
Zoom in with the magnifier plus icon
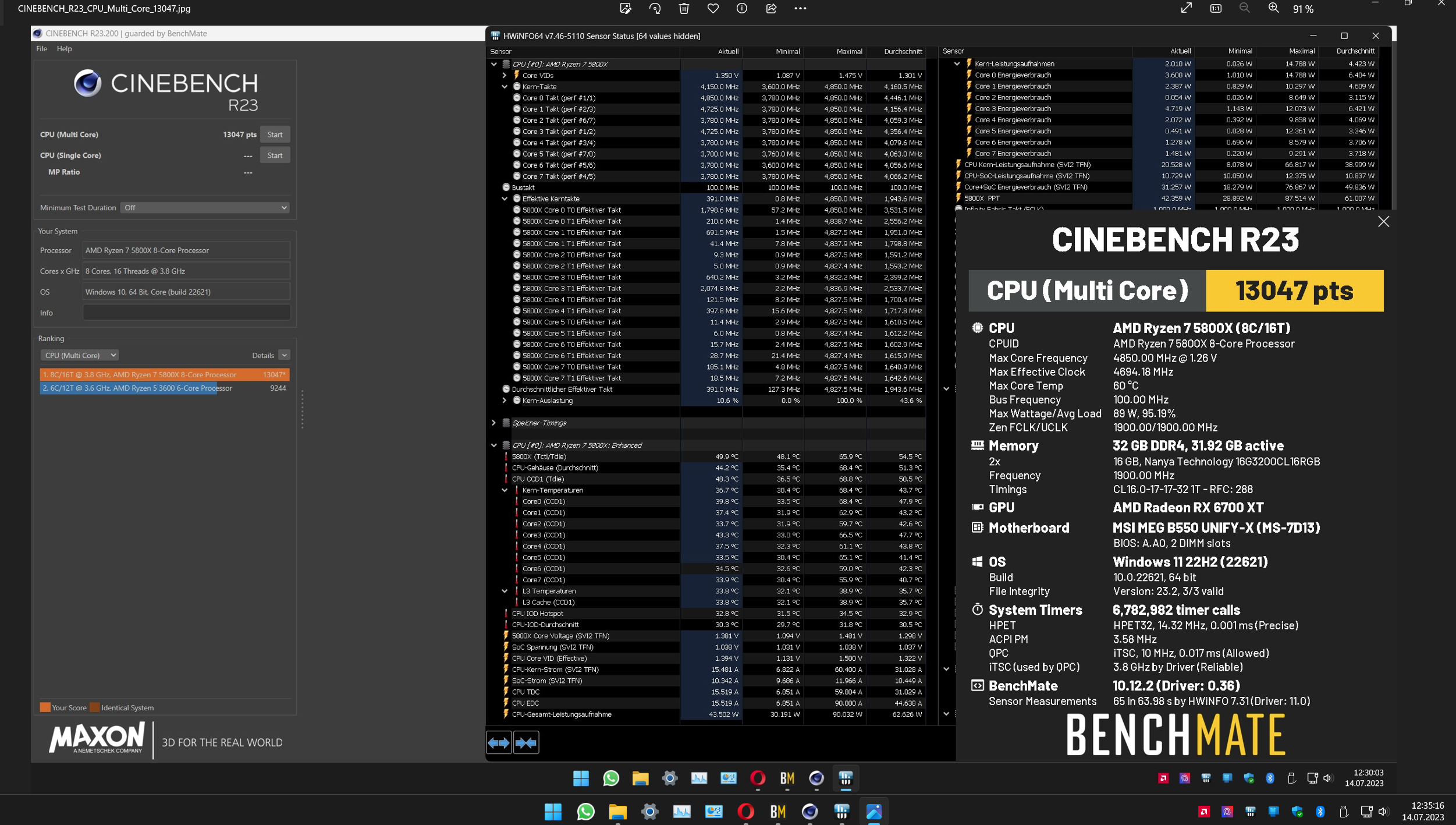tap(1273, 8)
